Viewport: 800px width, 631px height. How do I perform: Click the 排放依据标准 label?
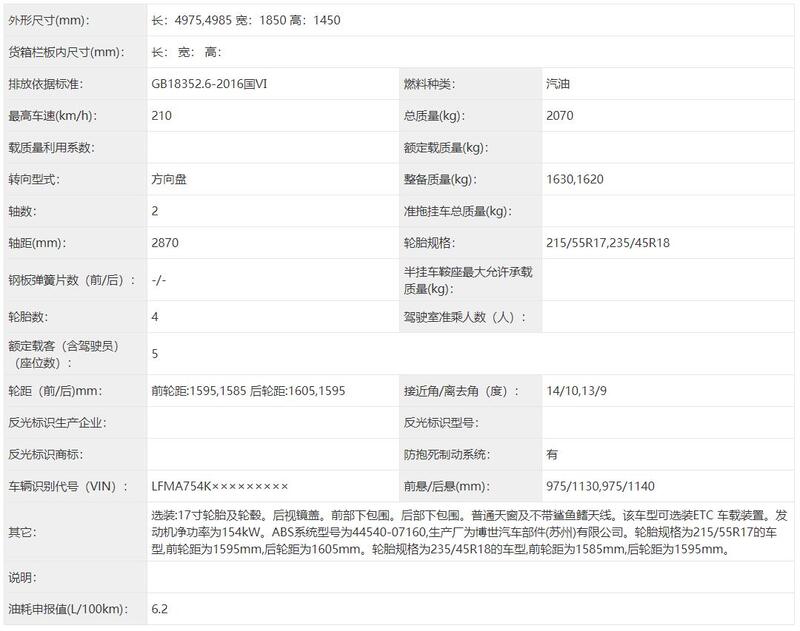pyautogui.click(x=45, y=84)
